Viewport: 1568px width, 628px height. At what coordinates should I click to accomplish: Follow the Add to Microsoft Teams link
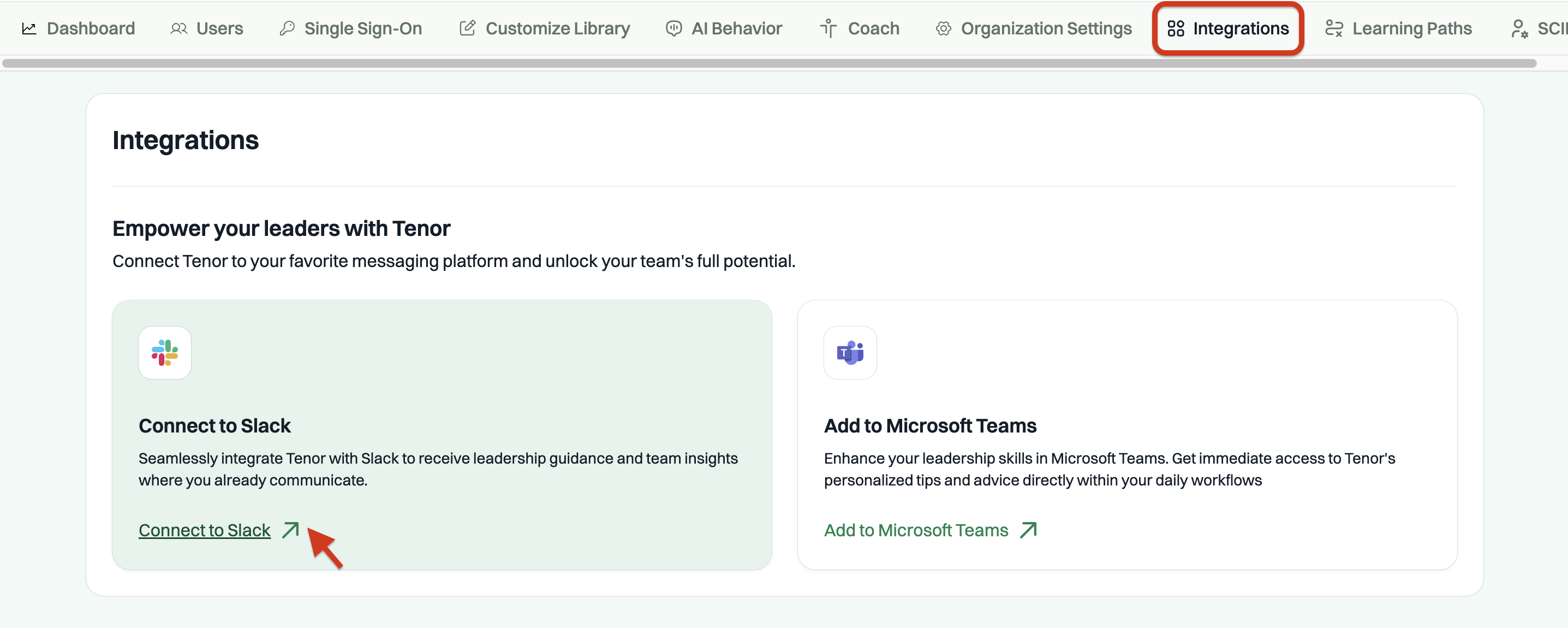[x=916, y=530]
